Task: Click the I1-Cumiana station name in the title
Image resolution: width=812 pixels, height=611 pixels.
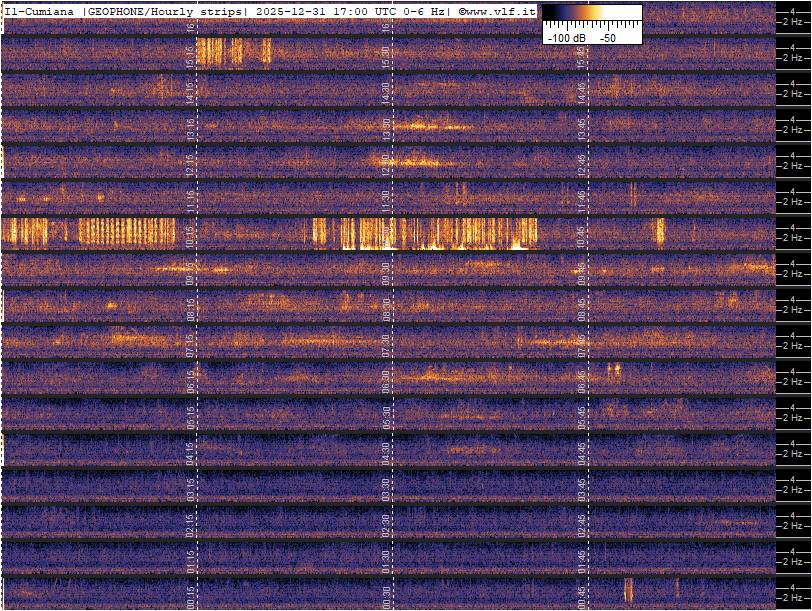Action: pos(40,11)
